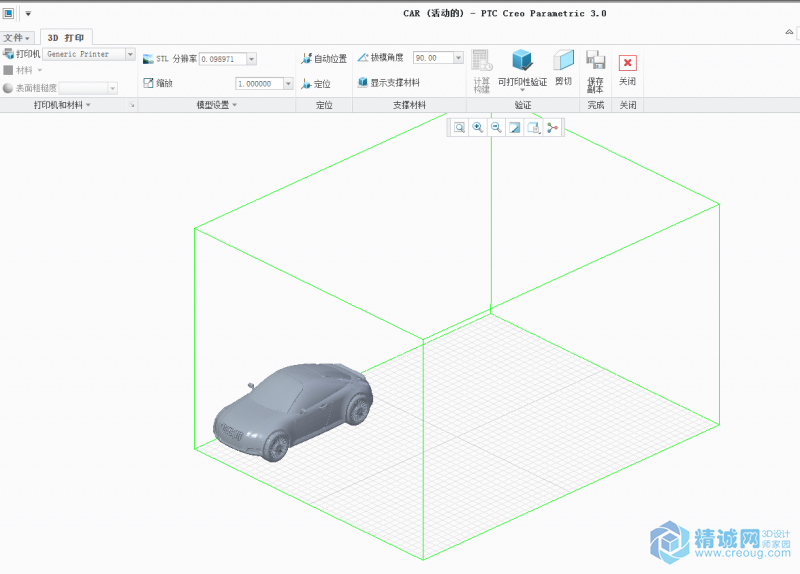
Task: Expand the STL 分辨率 value dropdown arrow
Action: pyautogui.click(x=252, y=59)
